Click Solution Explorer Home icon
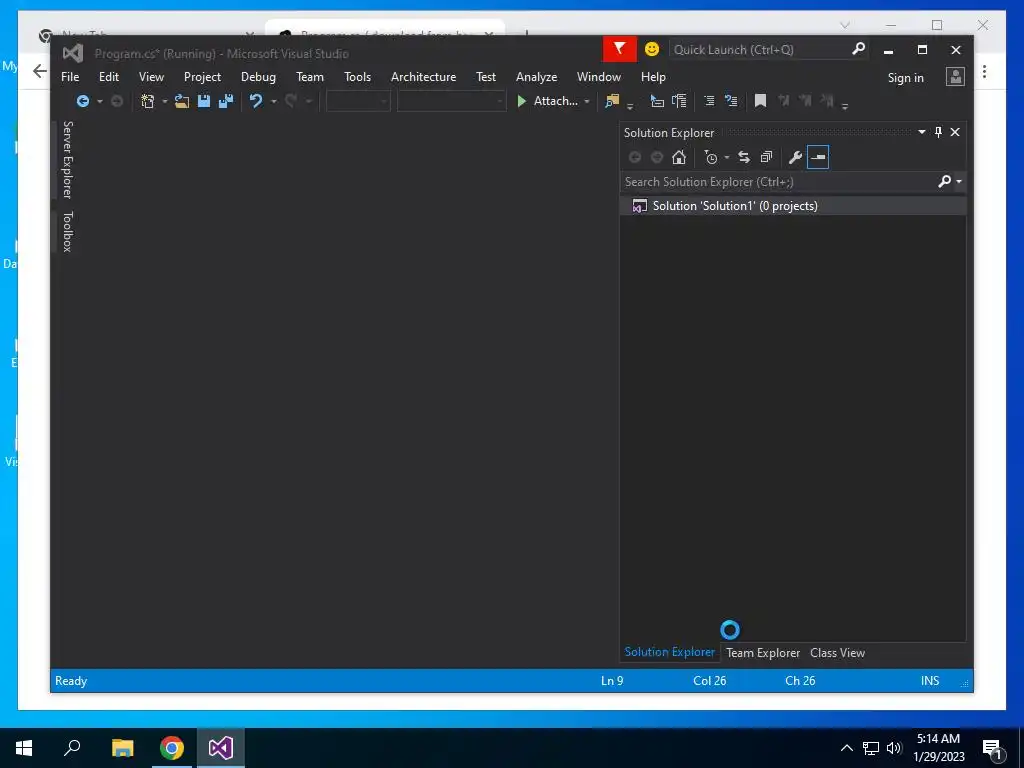This screenshot has height=768, width=1024. coord(679,157)
